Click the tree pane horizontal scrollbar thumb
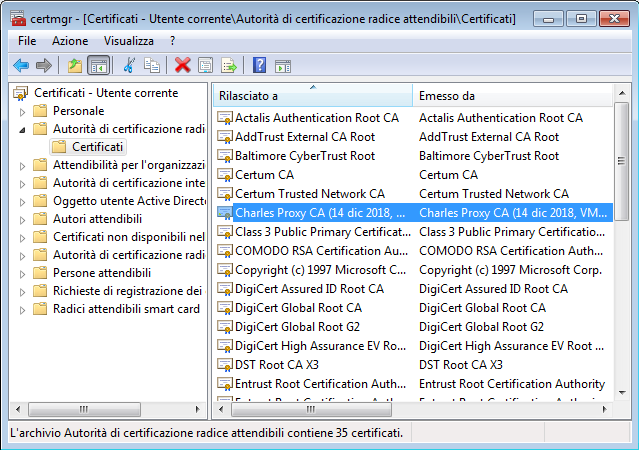The image size is (639, 450). (84, 409)
